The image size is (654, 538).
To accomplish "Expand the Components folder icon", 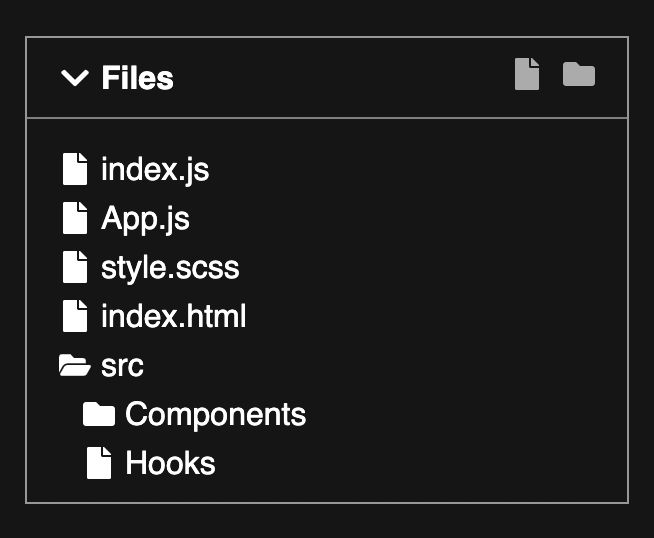I will (99, 414).
